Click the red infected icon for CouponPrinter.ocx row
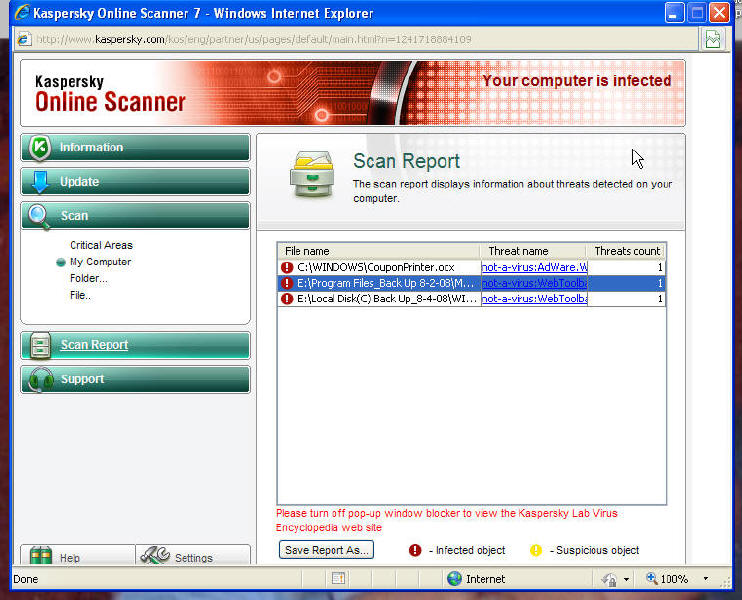 pyautogui.click(x=287, y=267)
